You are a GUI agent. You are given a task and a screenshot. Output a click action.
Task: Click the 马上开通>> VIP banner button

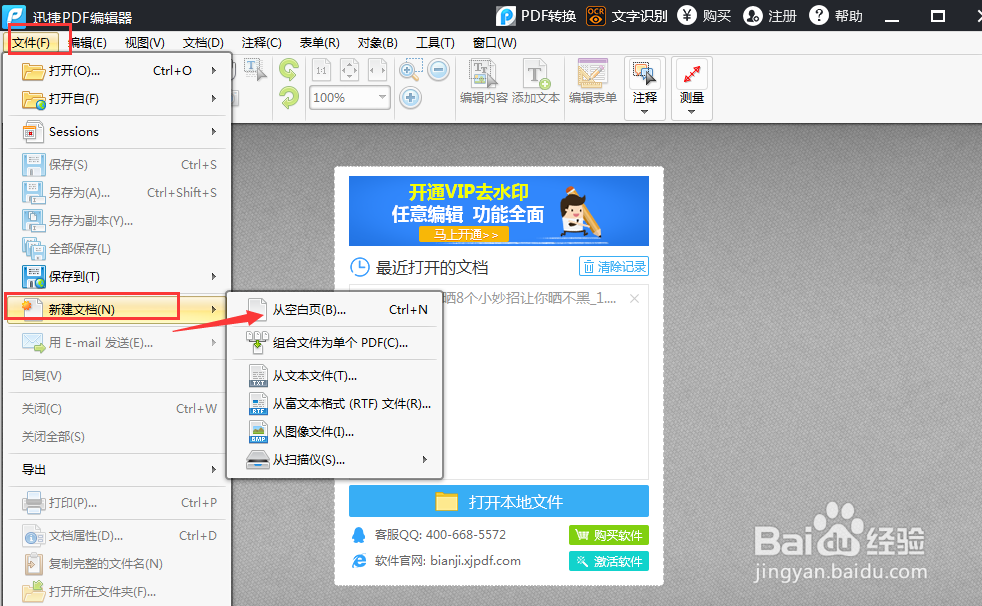(x=464, y=235)
